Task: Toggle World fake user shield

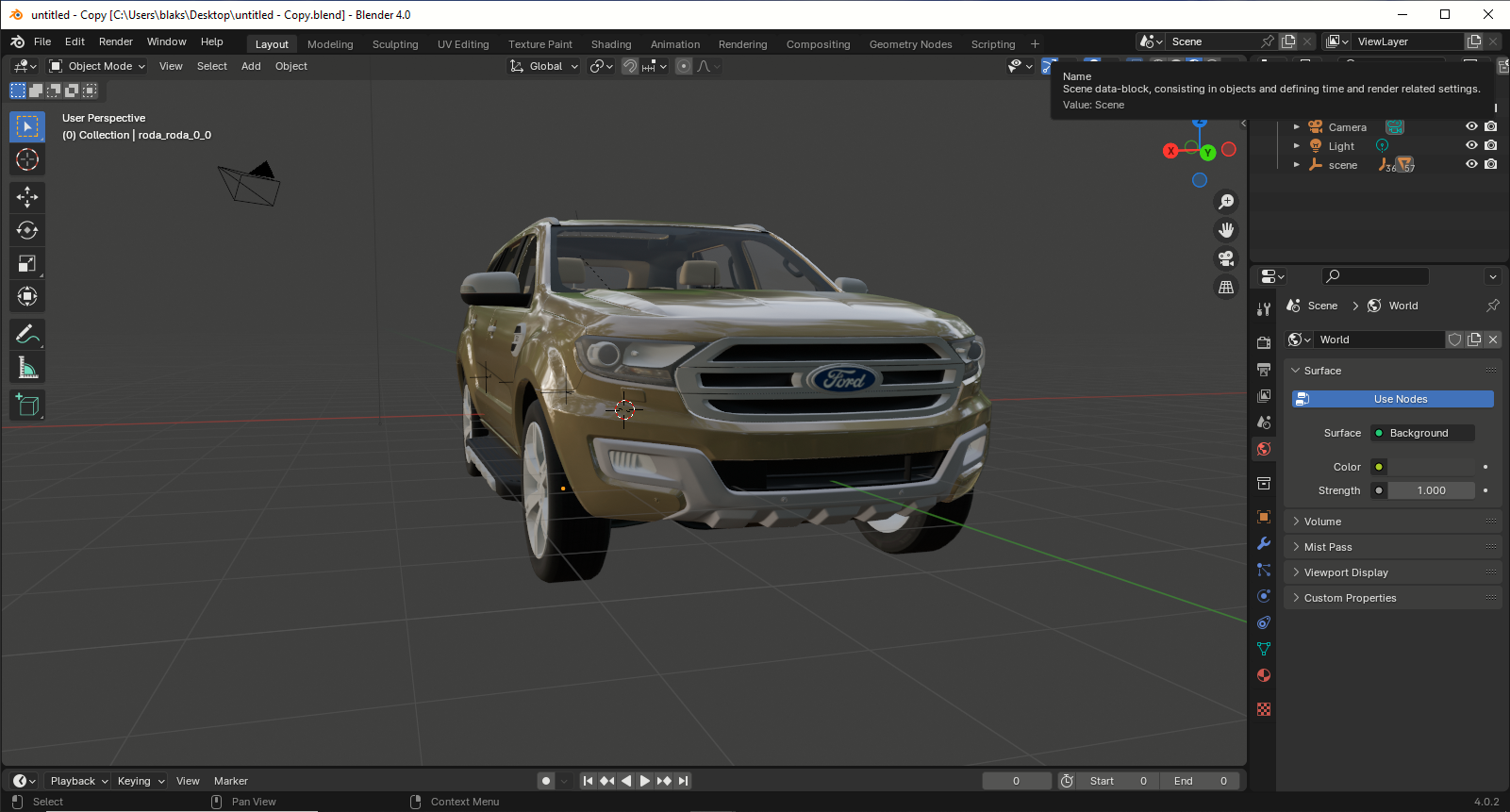Action: (1455, 340)
